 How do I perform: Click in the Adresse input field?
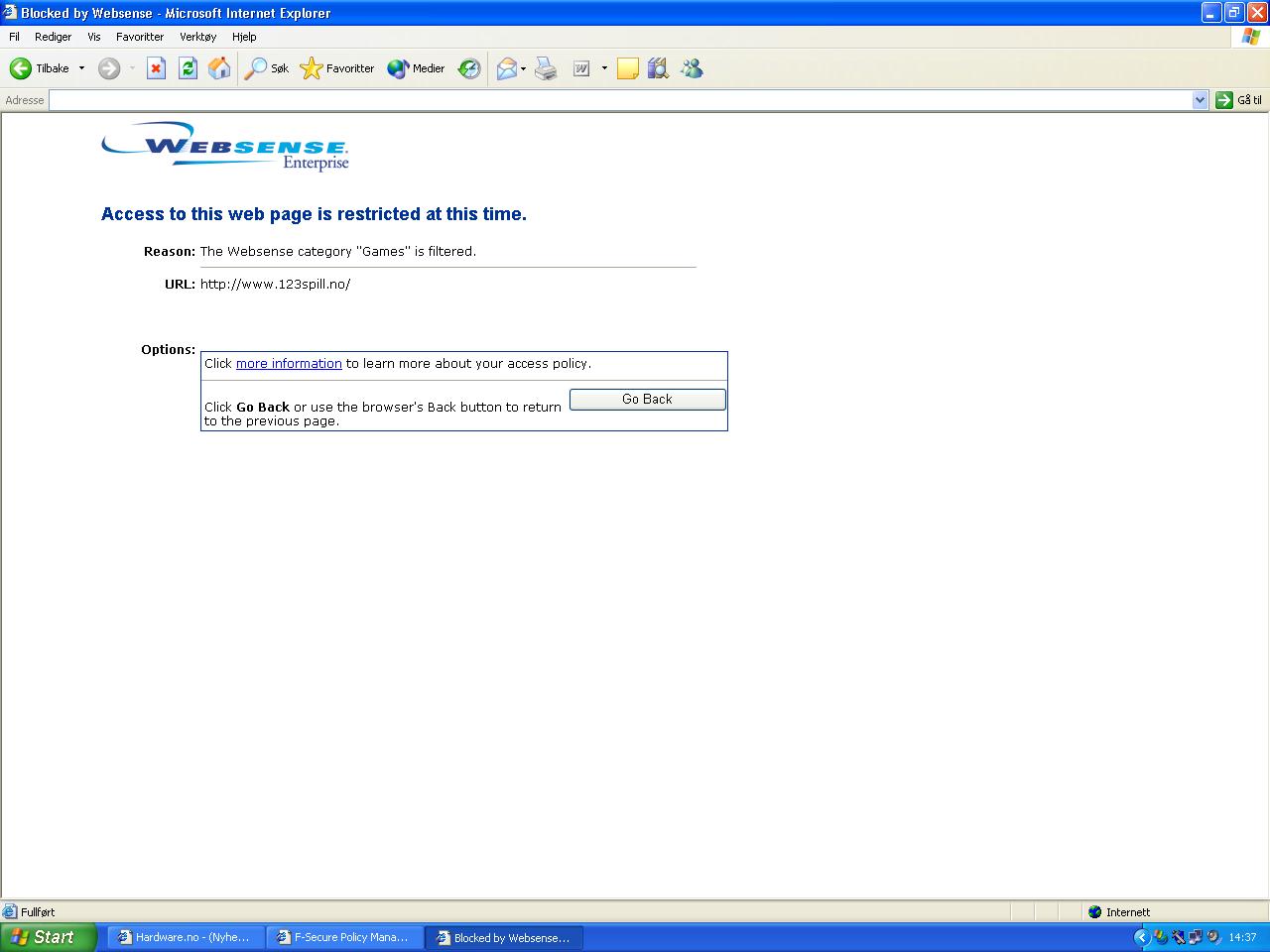click(x=621, y=100)
